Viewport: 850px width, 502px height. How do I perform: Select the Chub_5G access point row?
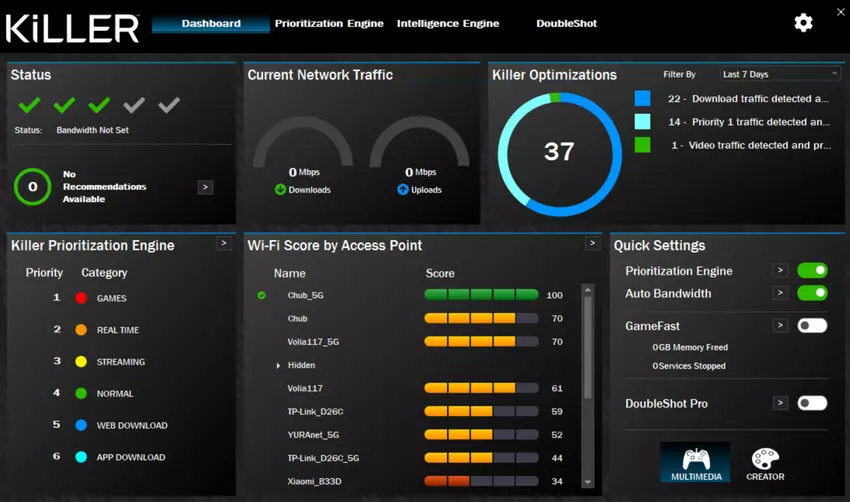click(305, 295)
